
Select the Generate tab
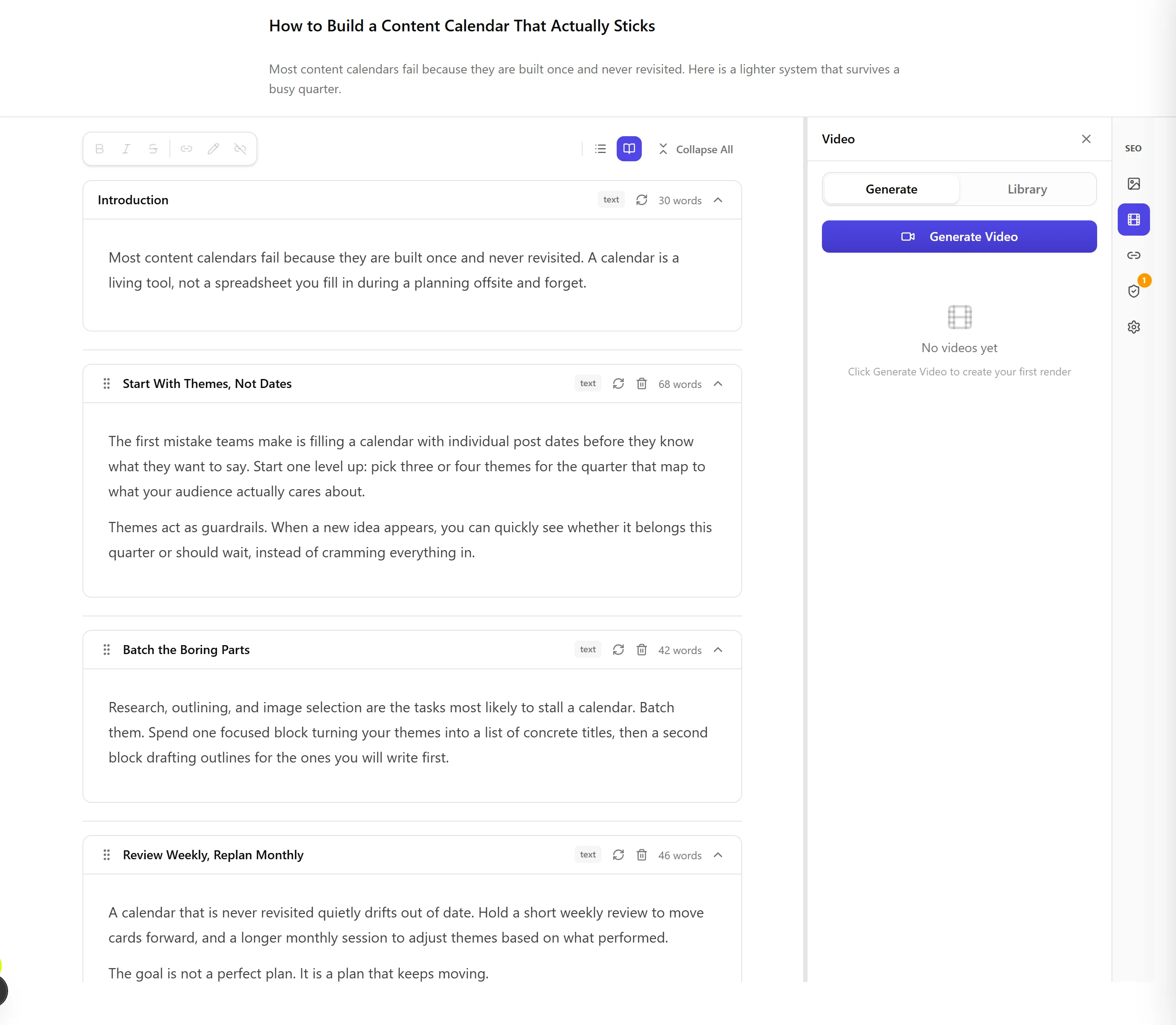[x=891, y=189]
